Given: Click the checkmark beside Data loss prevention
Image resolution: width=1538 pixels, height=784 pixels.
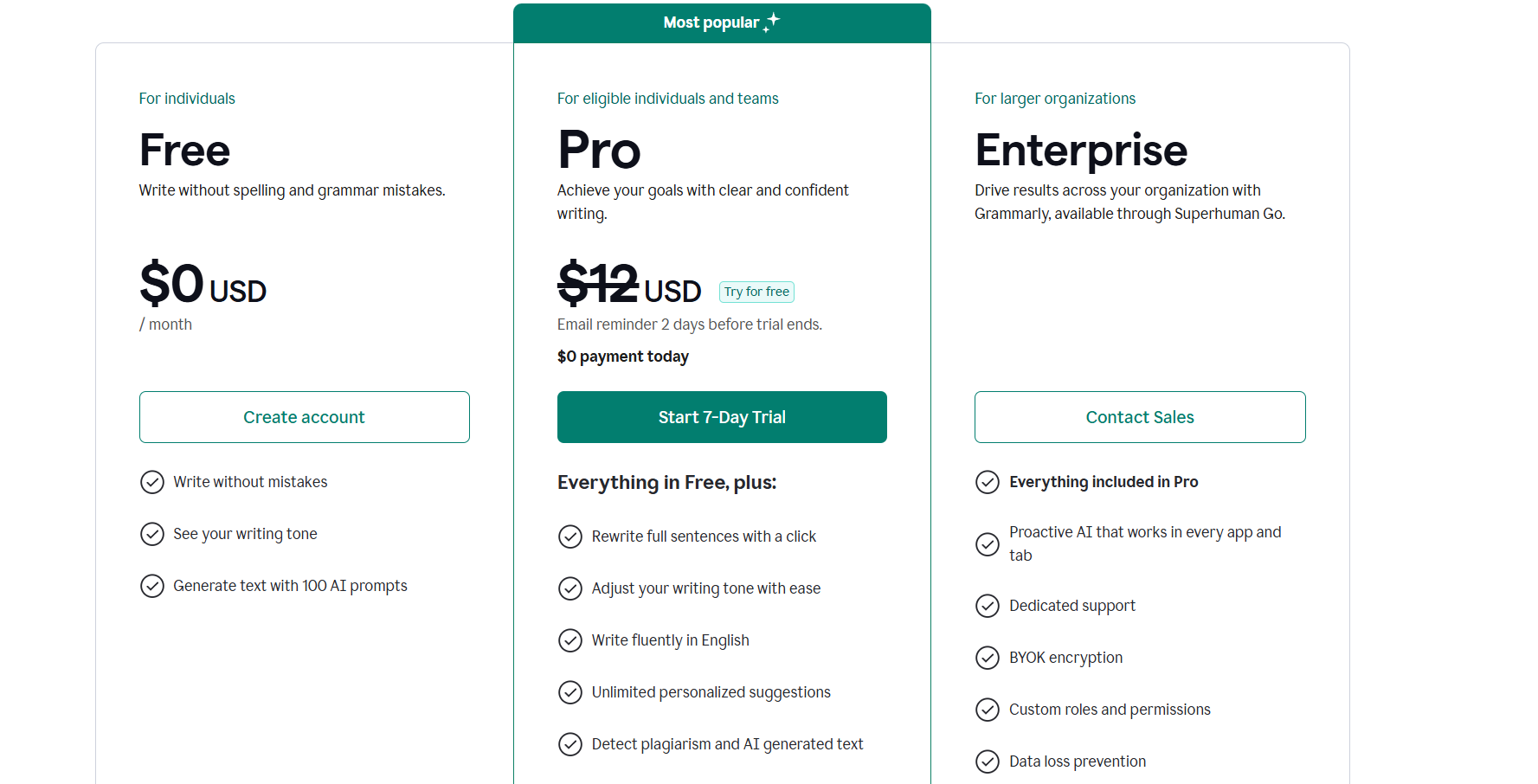Looking at the screenshot, I should 988,762.
